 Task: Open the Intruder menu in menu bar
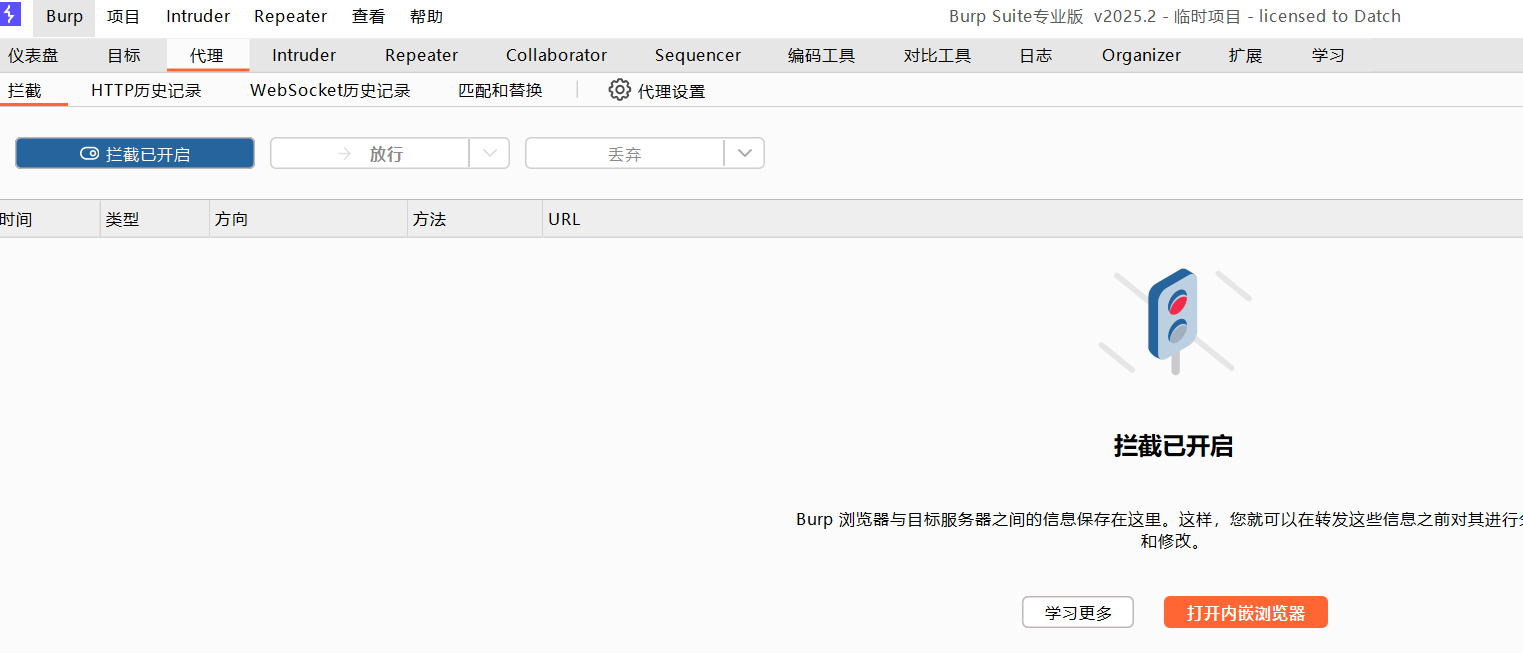click(198, 17)
